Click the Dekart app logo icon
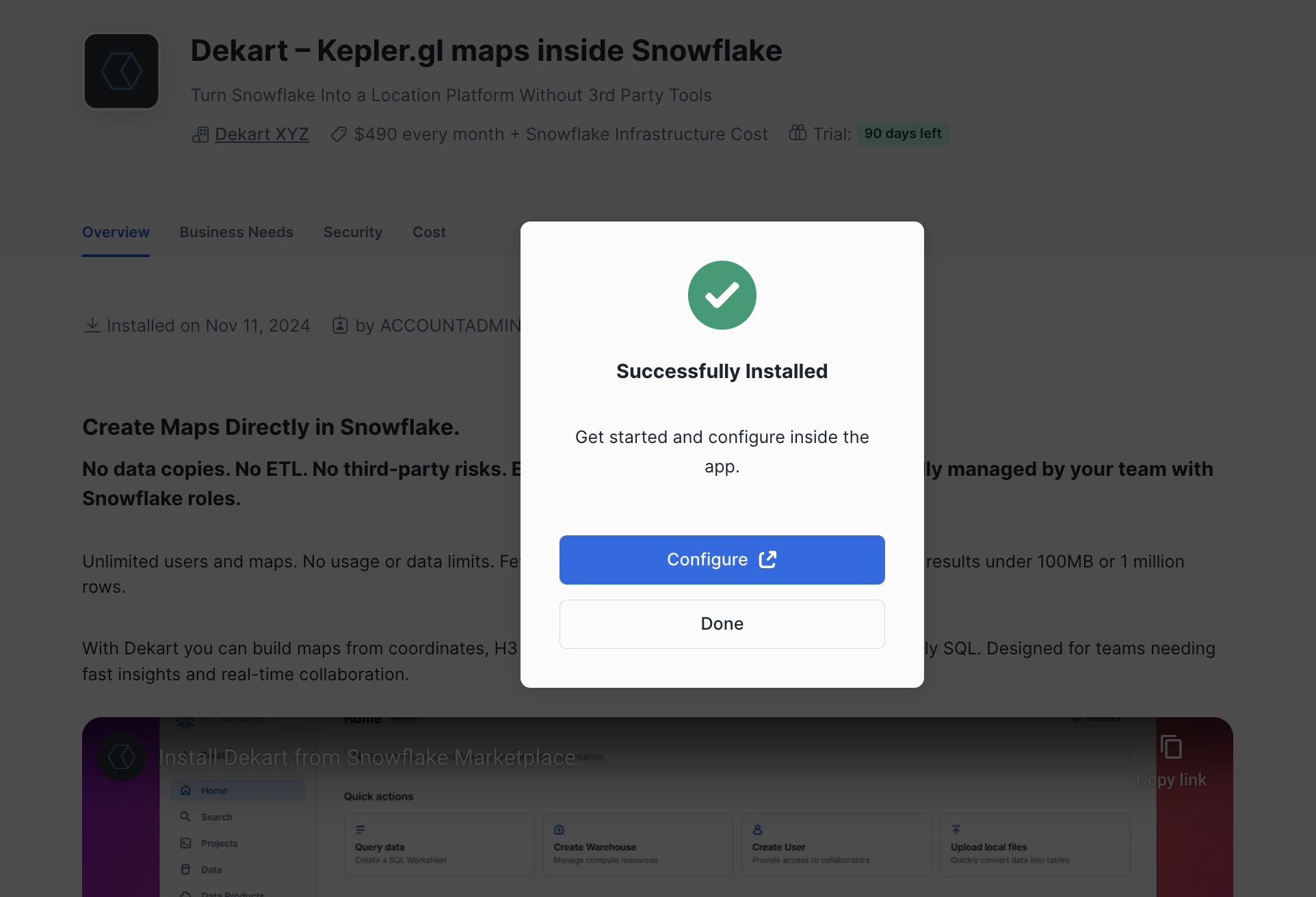Screen dimensions: 1316x897 pos(121,71)
